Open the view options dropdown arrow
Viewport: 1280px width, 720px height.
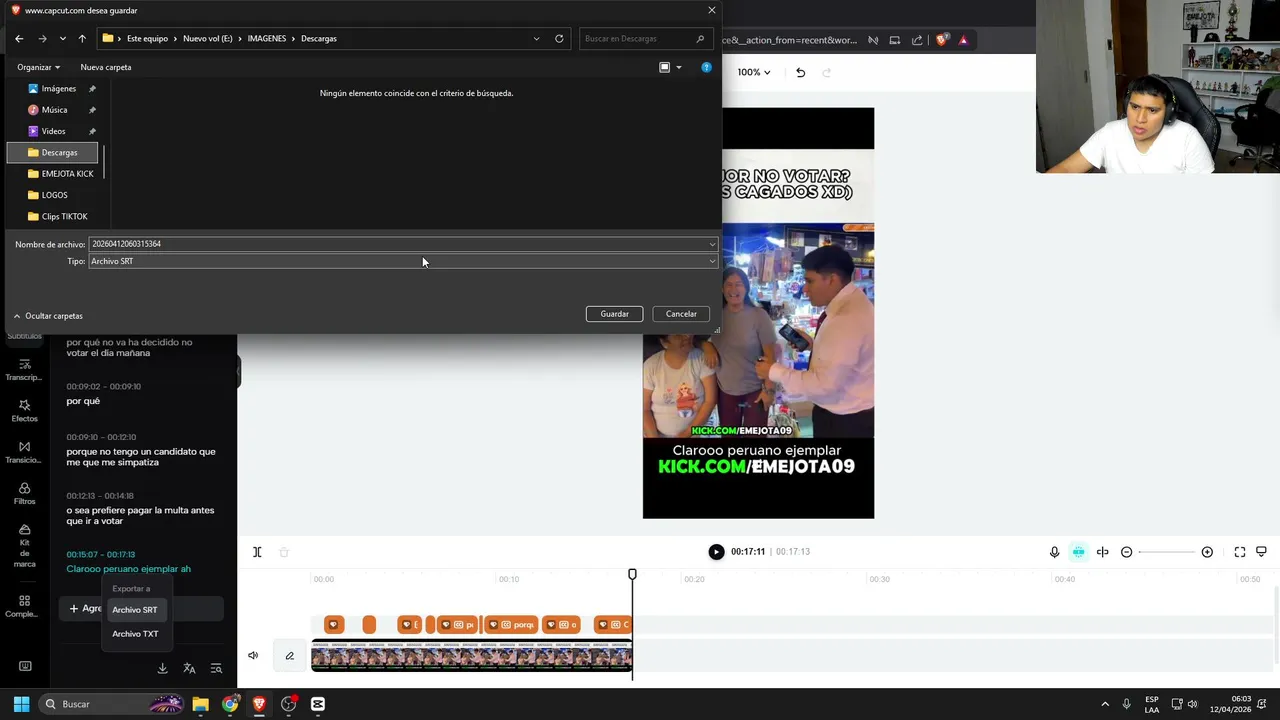click(x=679, y=67)
